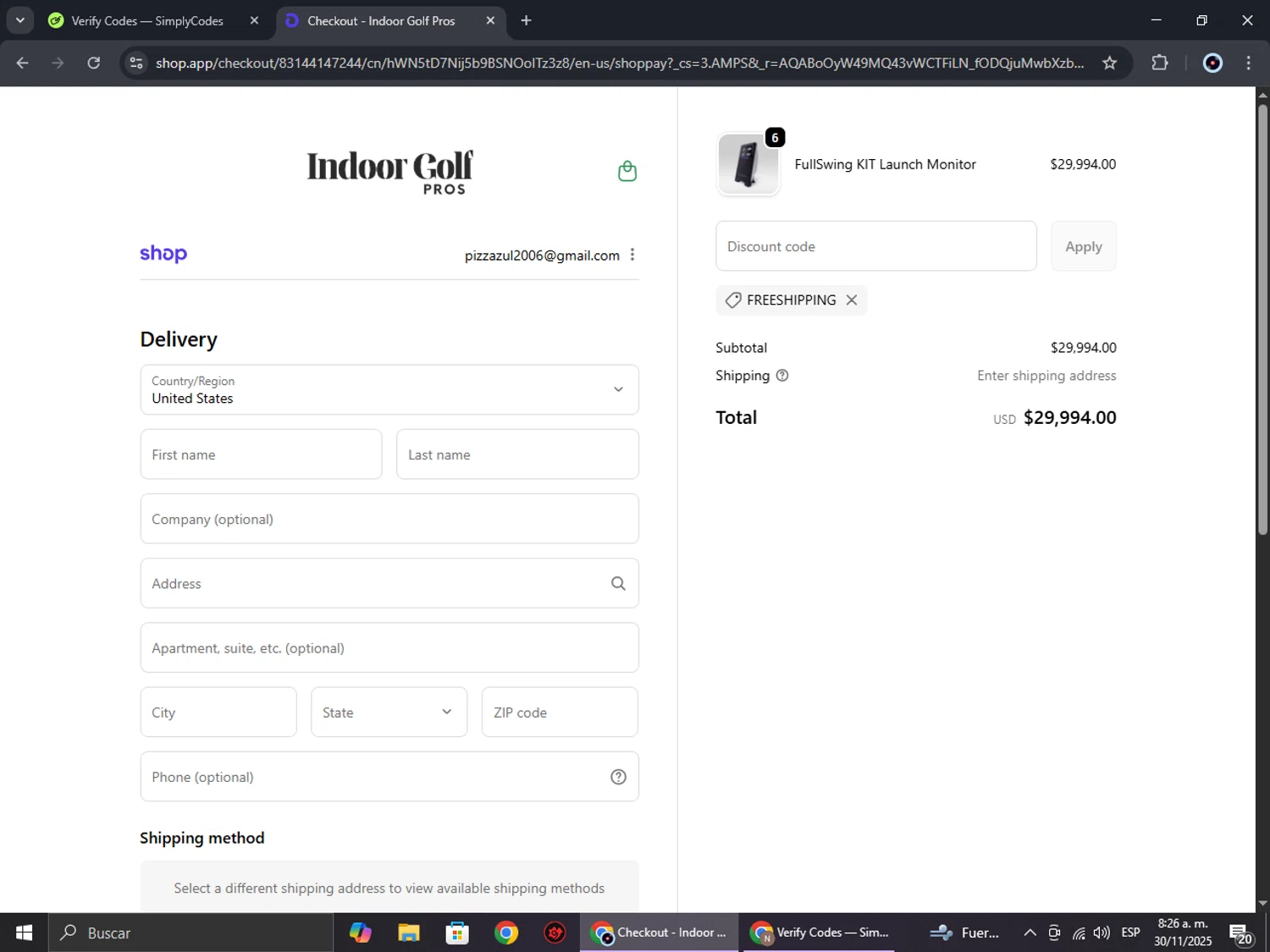Click the FREESHIPPING tag icon
This screenshot has height=952, width=1270.
733,300
